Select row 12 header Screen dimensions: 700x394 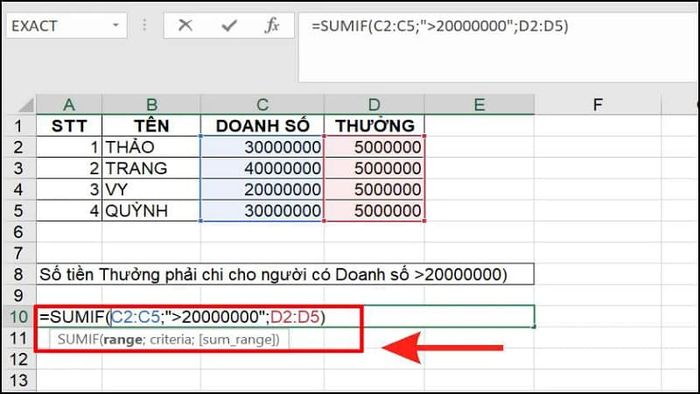pos(18,359)
